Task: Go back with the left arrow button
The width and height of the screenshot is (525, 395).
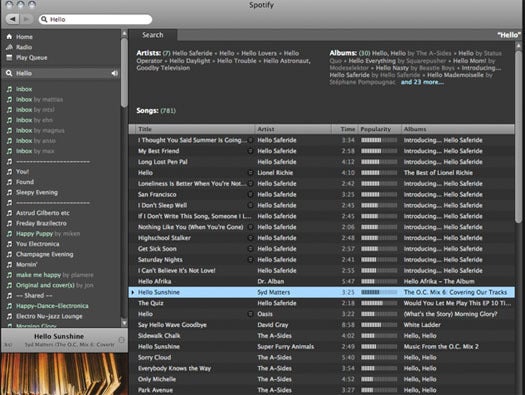Action: click(x=13, y=19)
